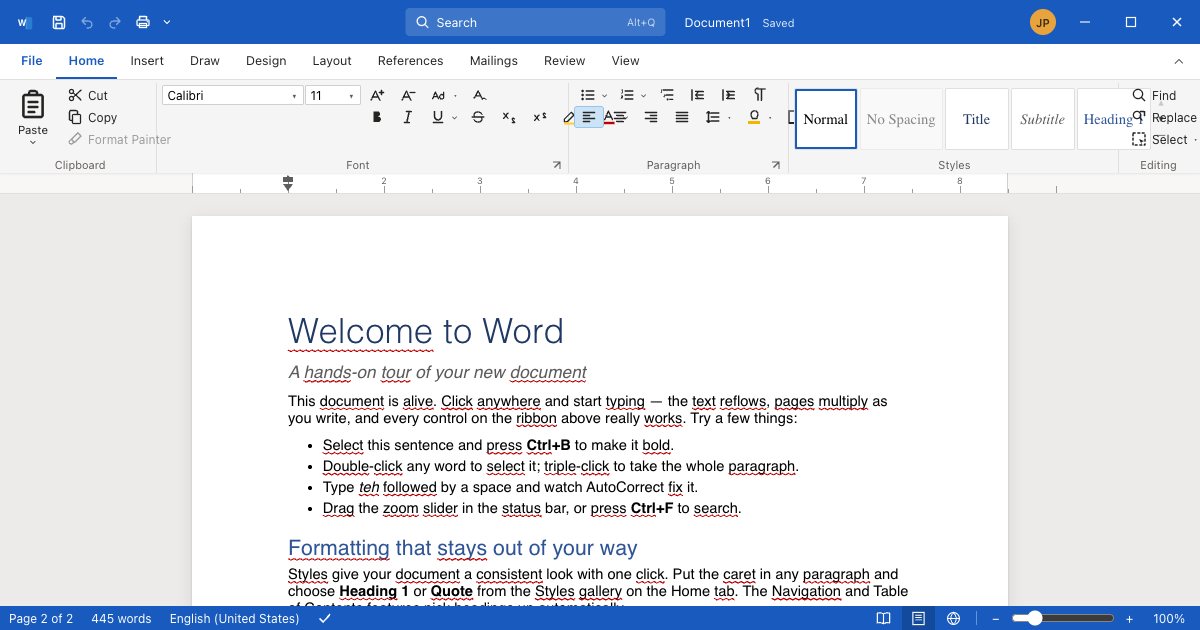Increase font size with A+ icon
Viewport: 1200px width, 630px height.
click(377, 95)
